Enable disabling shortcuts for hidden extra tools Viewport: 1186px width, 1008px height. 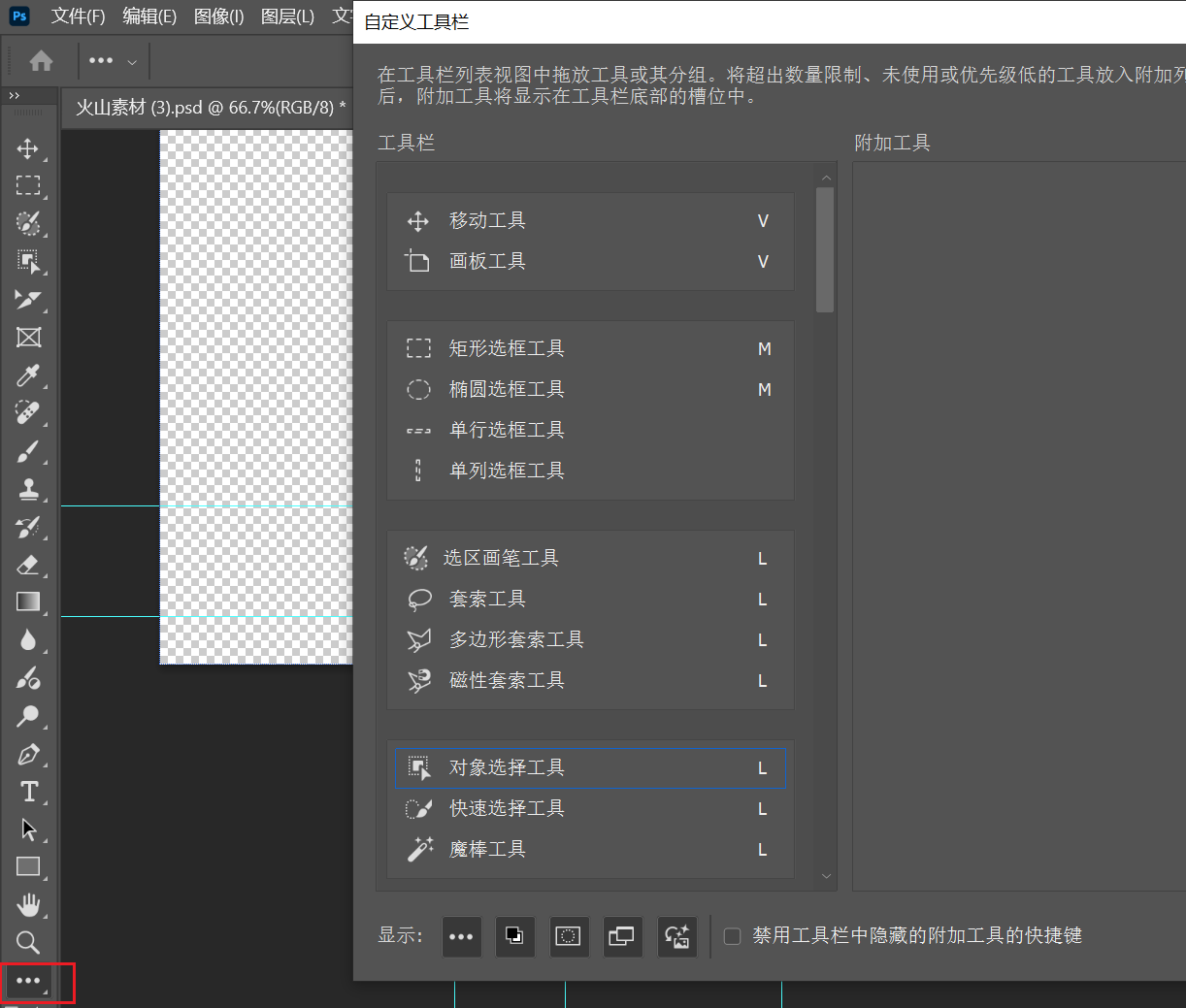click(732, 936)
